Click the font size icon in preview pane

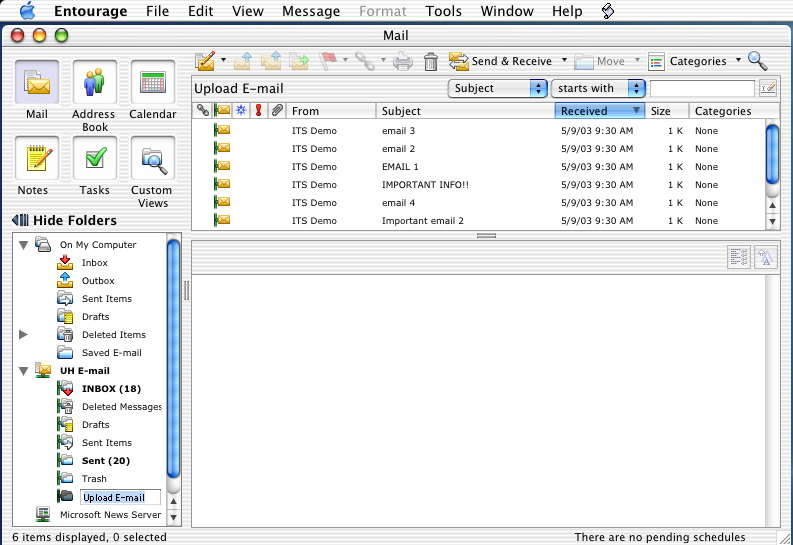(x=766, y=257)
